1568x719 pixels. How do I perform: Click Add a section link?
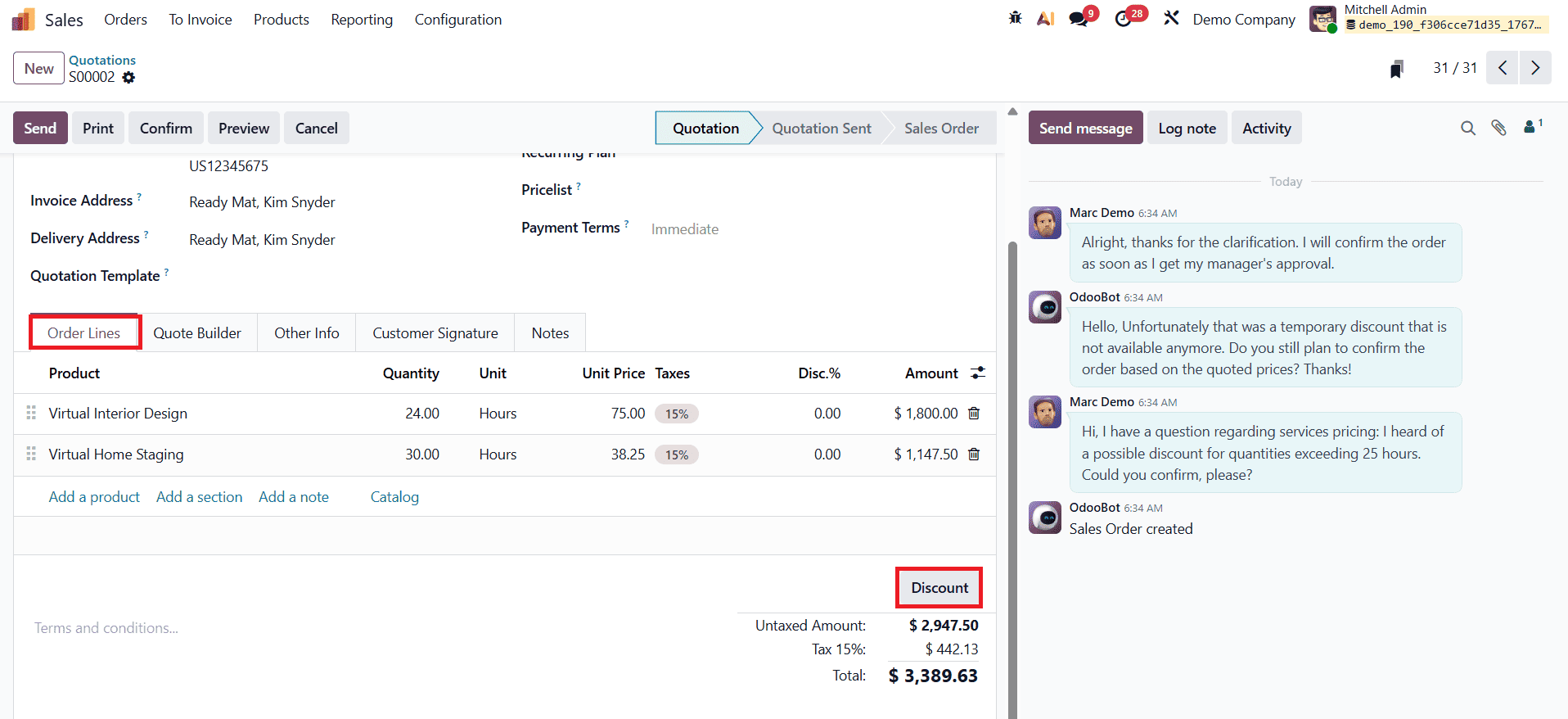(x=200, y=496)
